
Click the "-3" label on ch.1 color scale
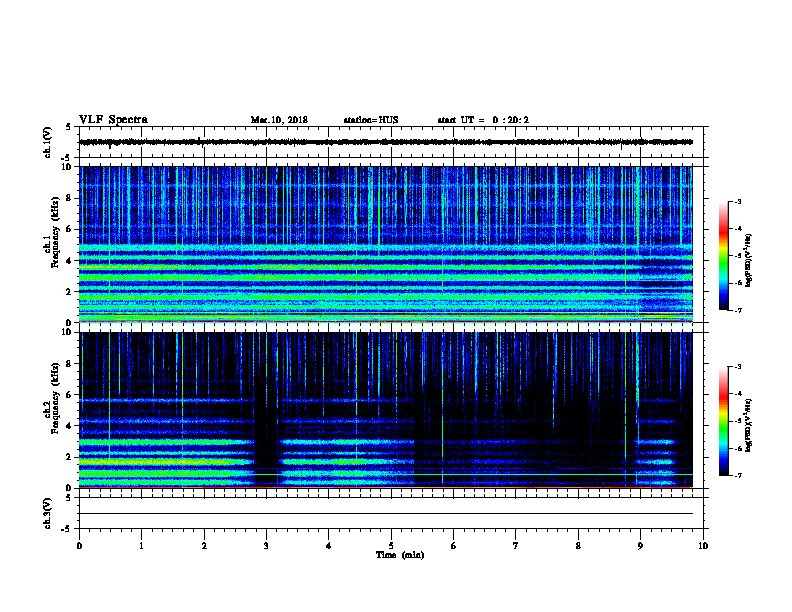point(737,201)
